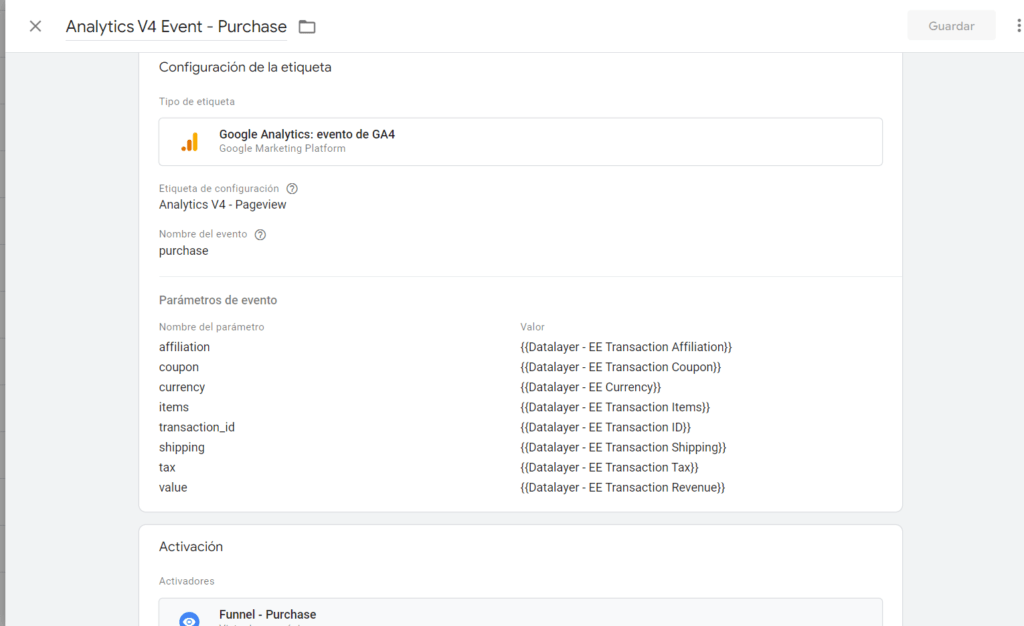Close the tag editor with the X icon
Viewport: 1024px width, 626px height.
(x=35, y=26)
